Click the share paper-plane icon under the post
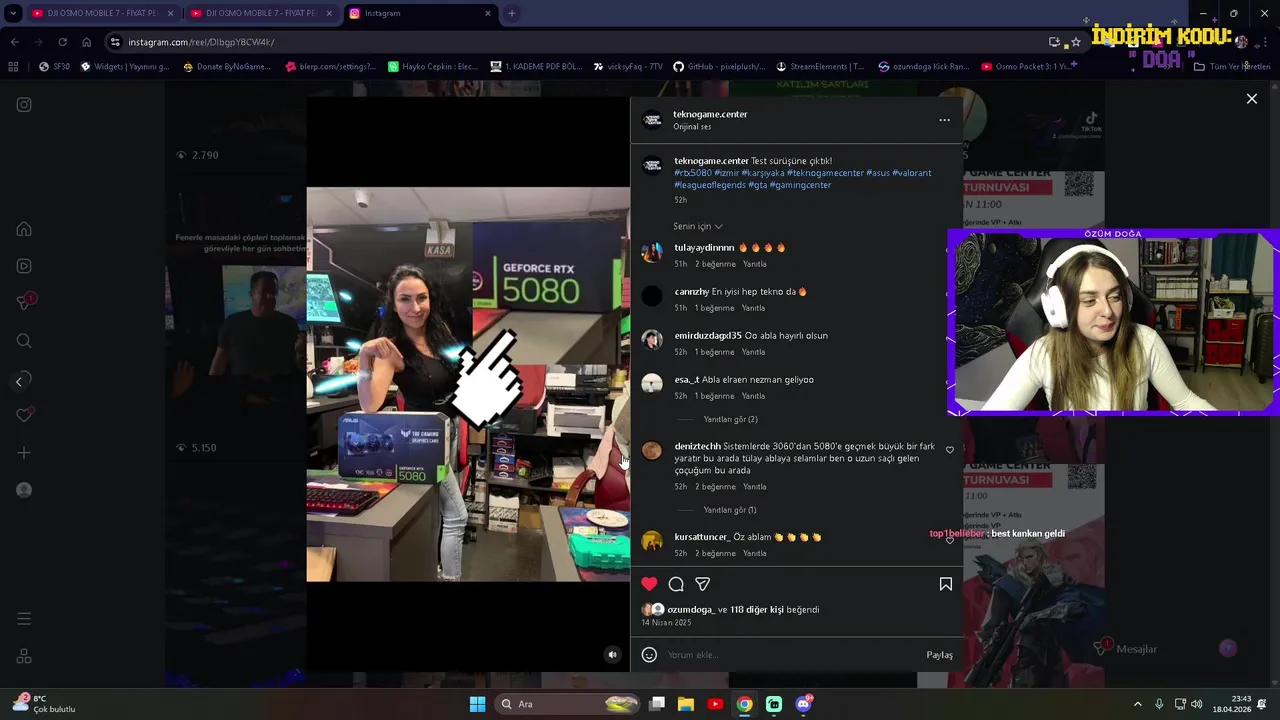 703,584
